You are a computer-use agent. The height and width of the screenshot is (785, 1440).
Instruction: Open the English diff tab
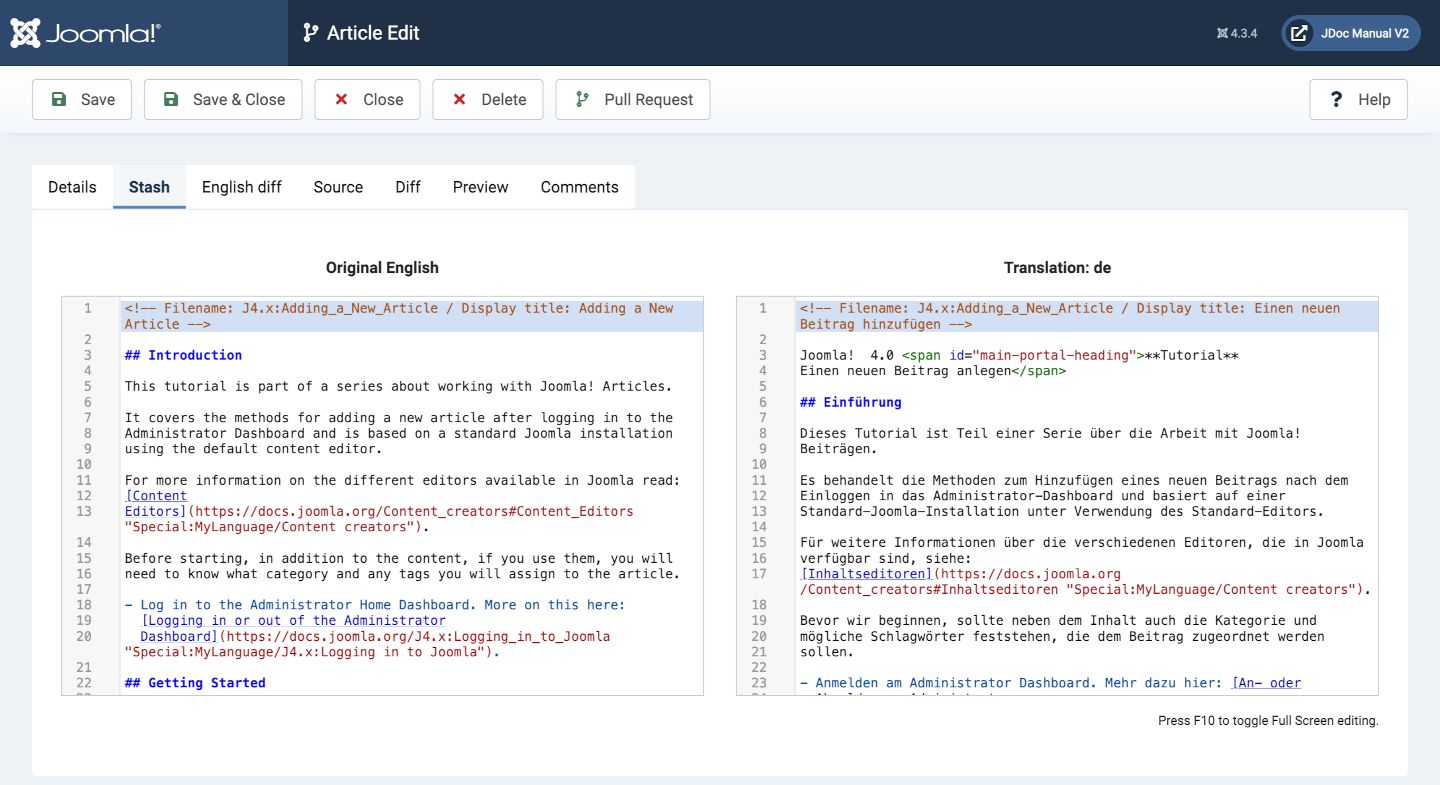click(x=242, y=187)
